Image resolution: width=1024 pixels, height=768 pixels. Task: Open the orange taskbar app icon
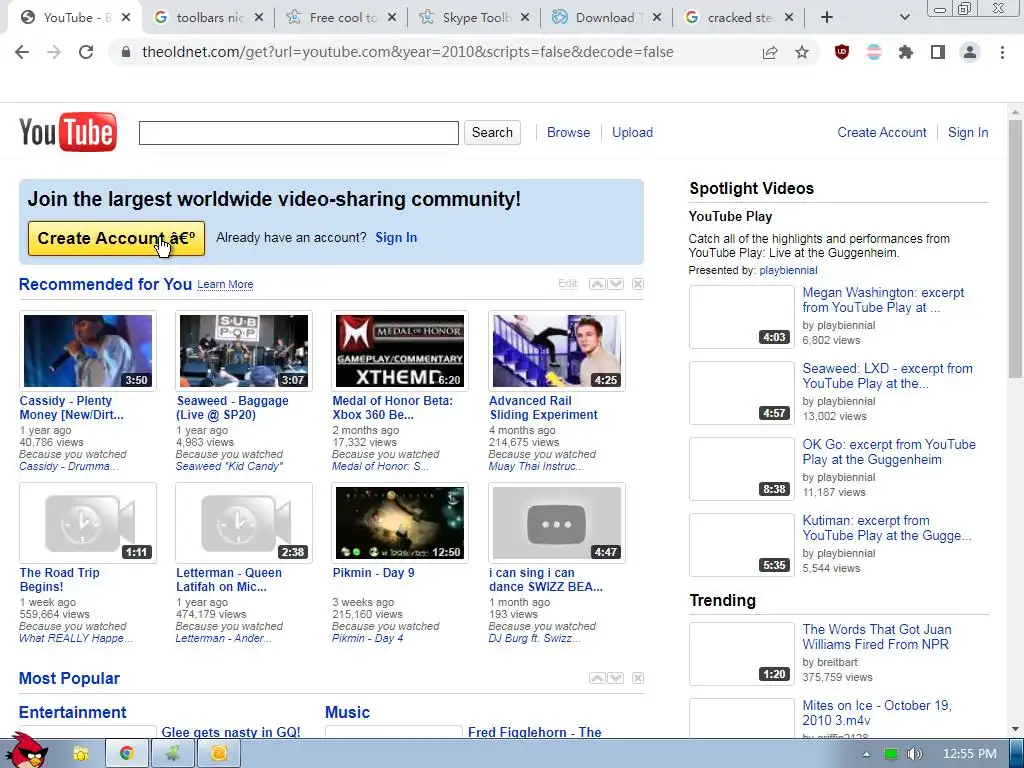point(219,754)
